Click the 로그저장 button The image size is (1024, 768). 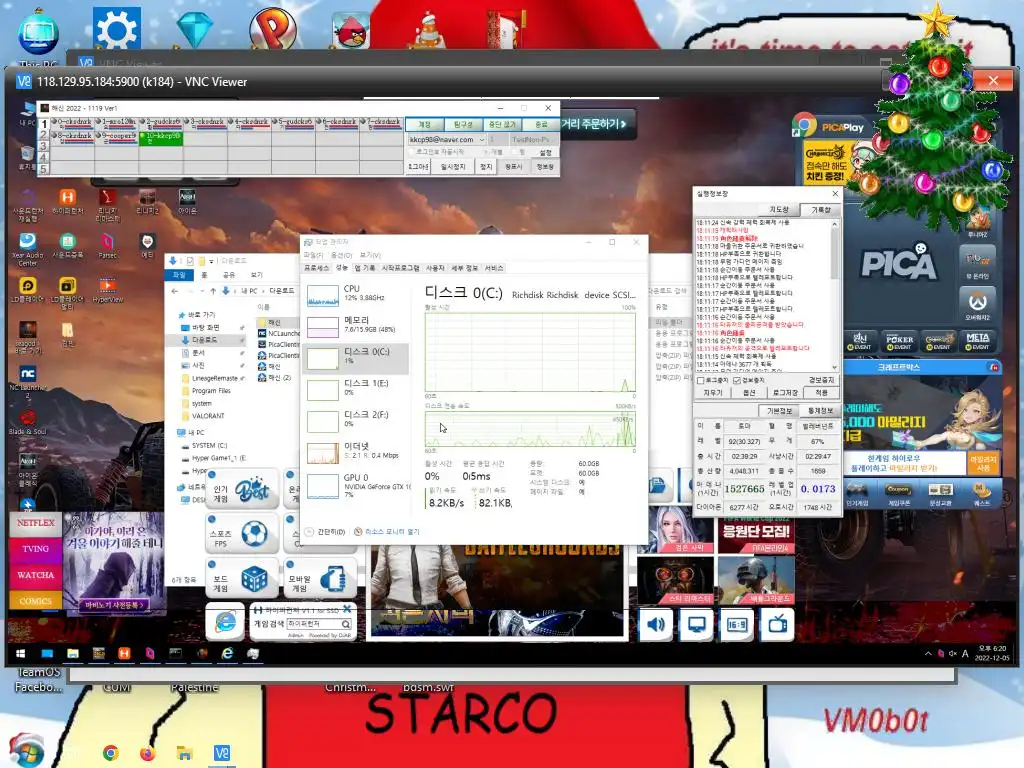[785, 392]
